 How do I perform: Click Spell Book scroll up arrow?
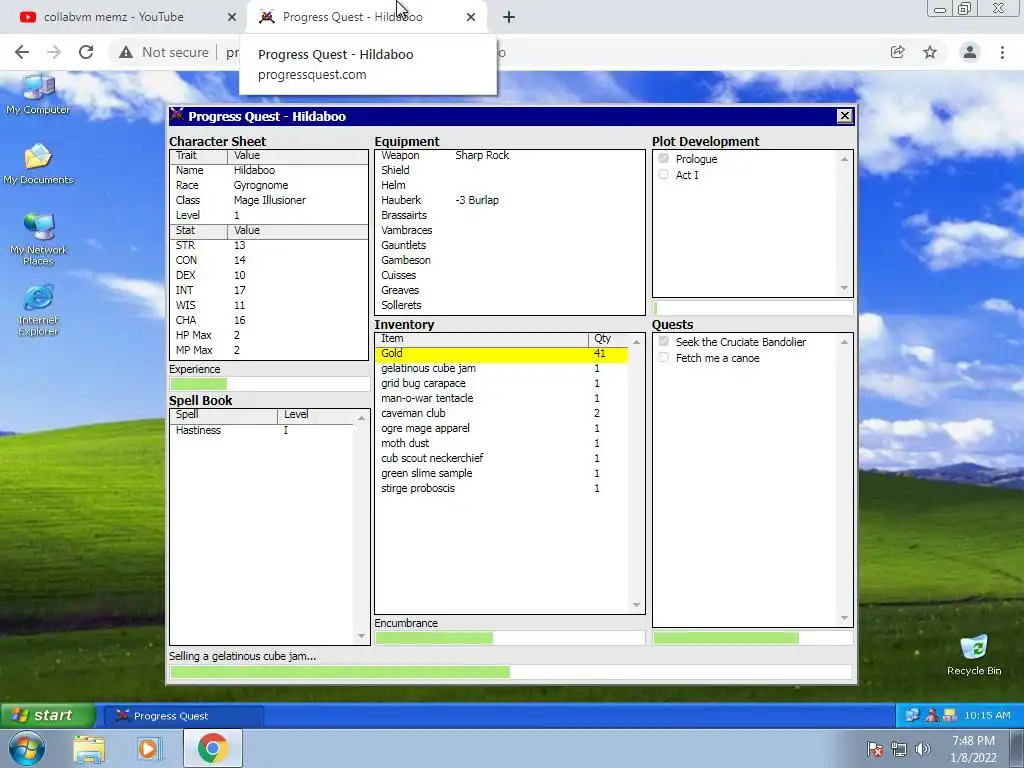pyautogui.click(x=361, y=418)
